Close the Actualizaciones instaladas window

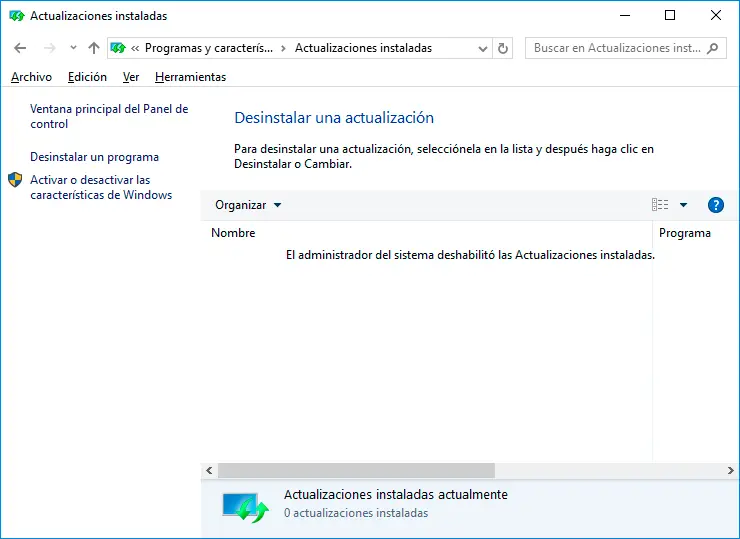tap(715, 16)
